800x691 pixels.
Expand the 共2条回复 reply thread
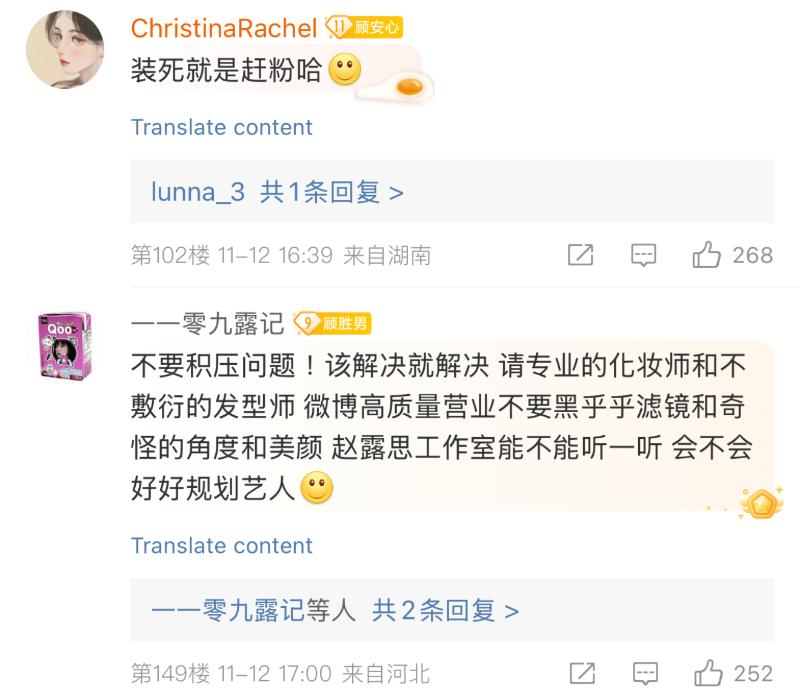click(445, 610)
